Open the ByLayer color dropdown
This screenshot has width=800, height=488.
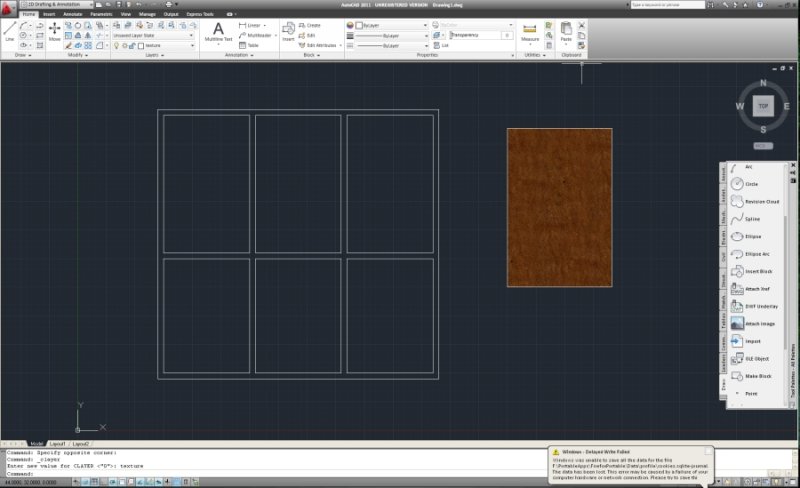point(391,25)
